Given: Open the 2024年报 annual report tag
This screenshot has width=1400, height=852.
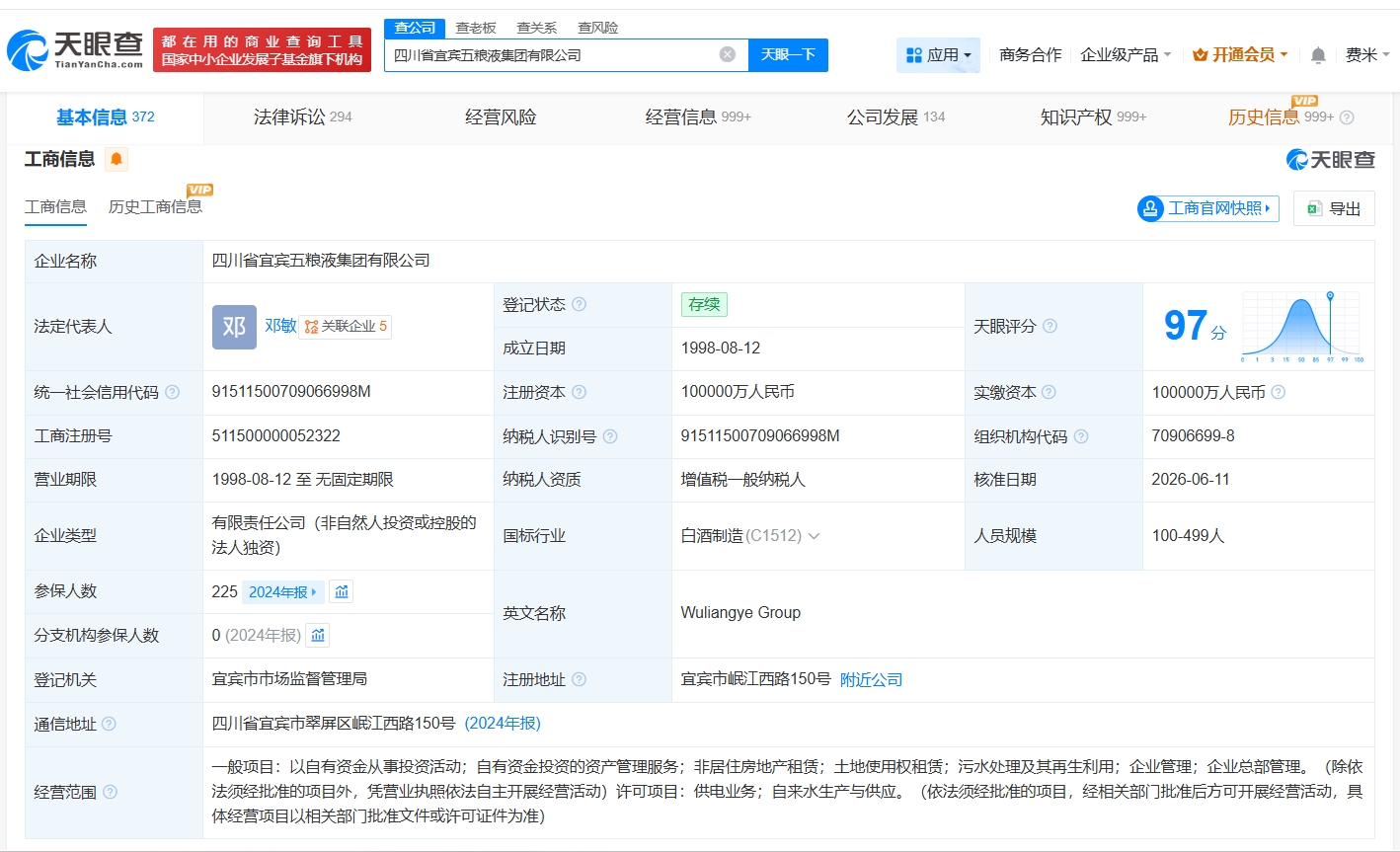Looking at the screenshot, I should [282, 591].
